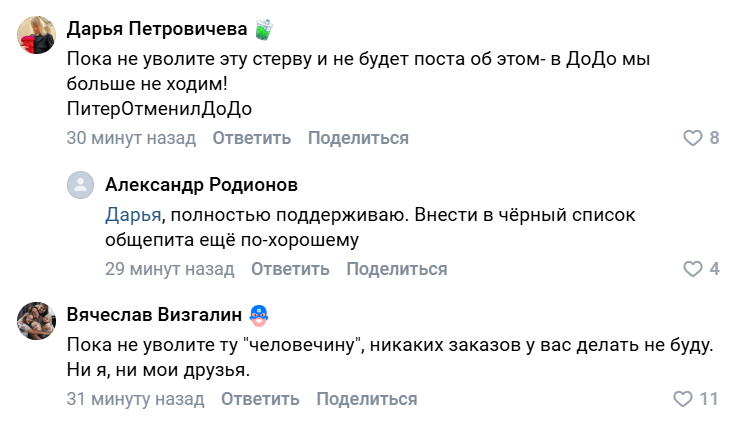Like Александр Родионов's reply via heart icon
Screen dimensions: 739x430
(692, 269)
